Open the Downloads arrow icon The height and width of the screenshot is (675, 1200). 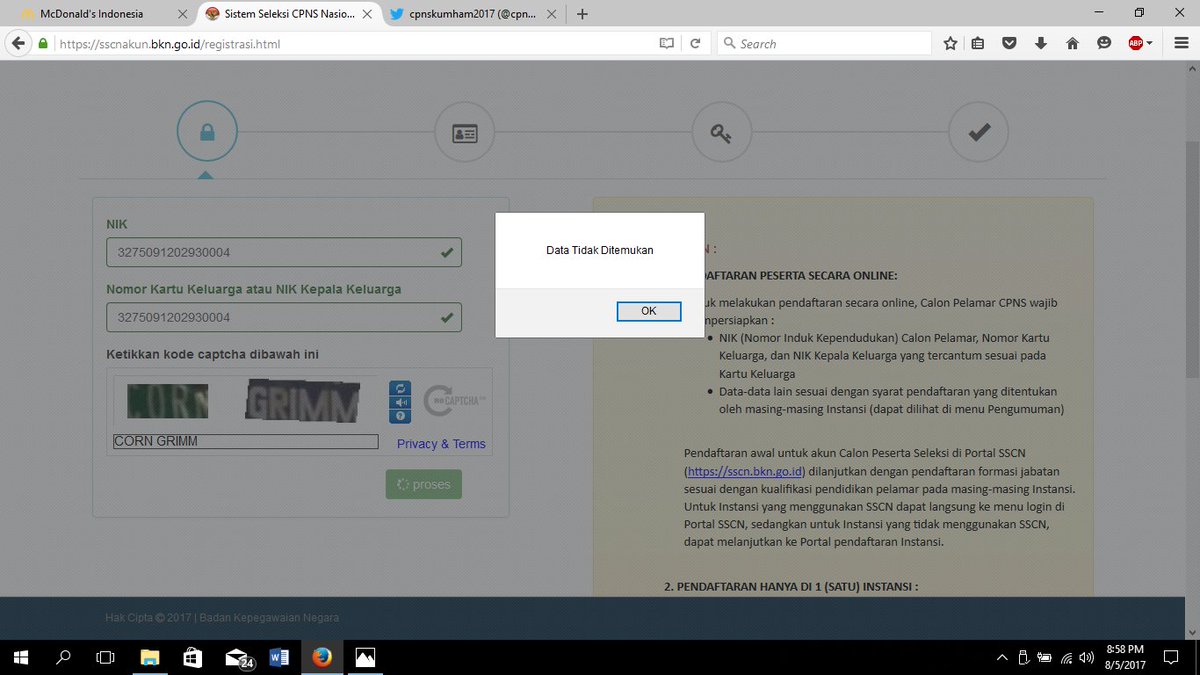point(1041,44)
